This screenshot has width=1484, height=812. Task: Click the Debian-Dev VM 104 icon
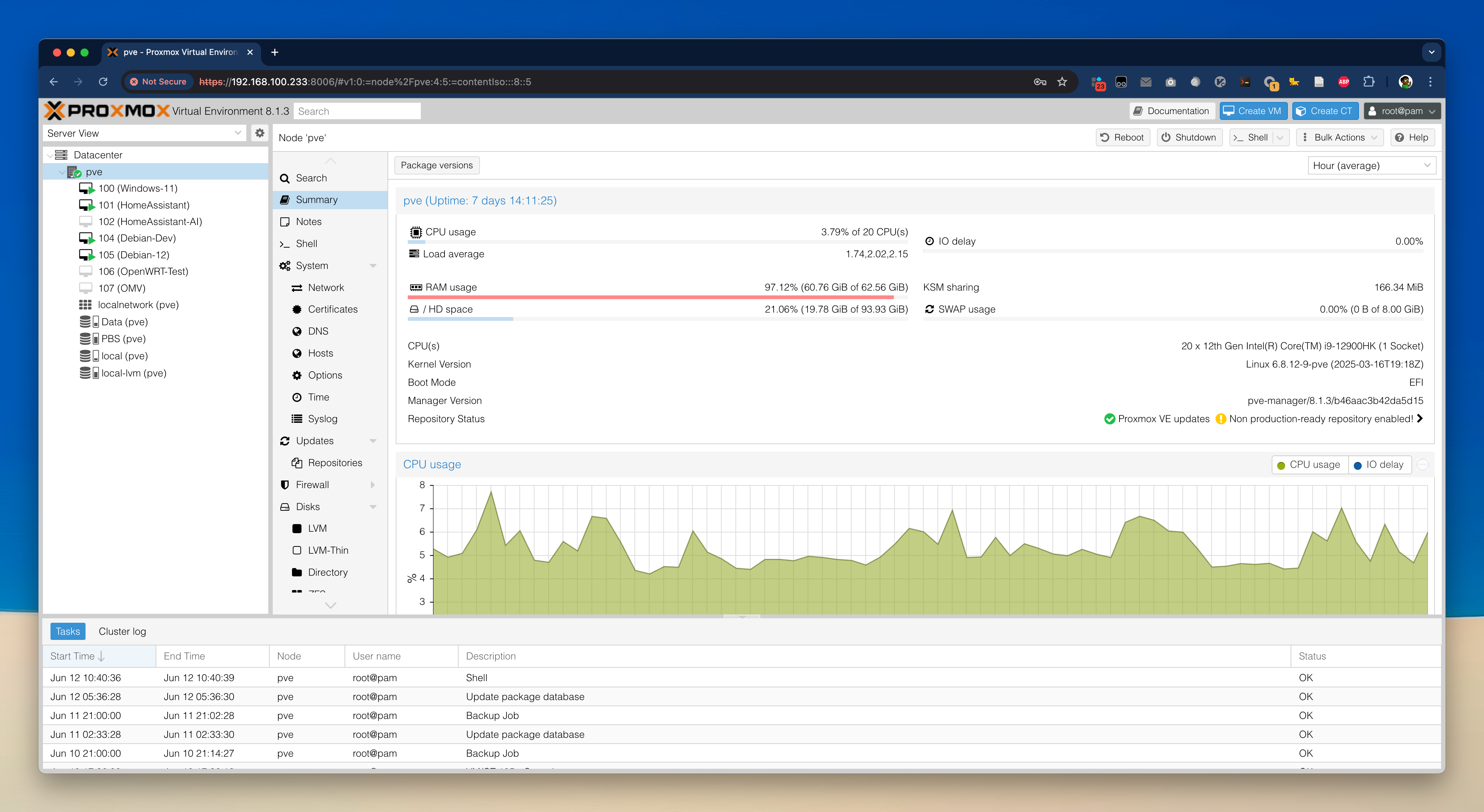click(x=87, y=238)
